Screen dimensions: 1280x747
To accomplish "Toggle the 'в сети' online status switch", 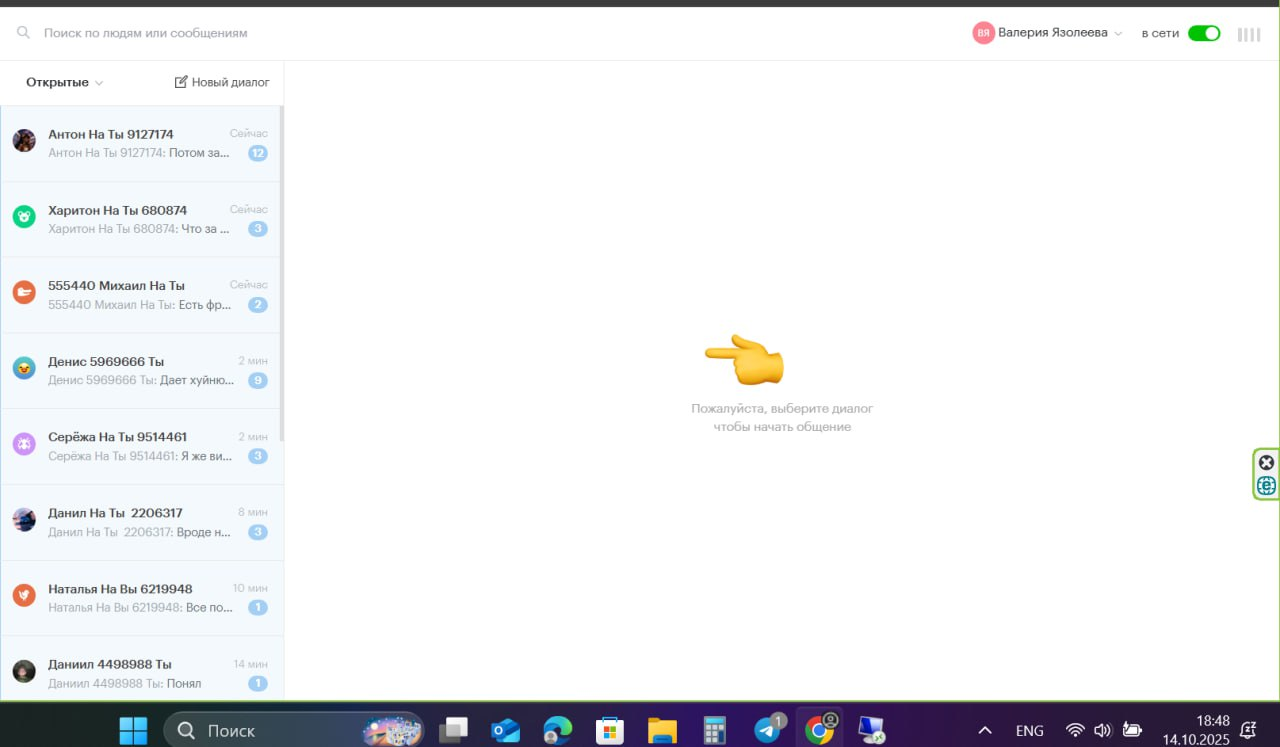I will (1204, 33).
